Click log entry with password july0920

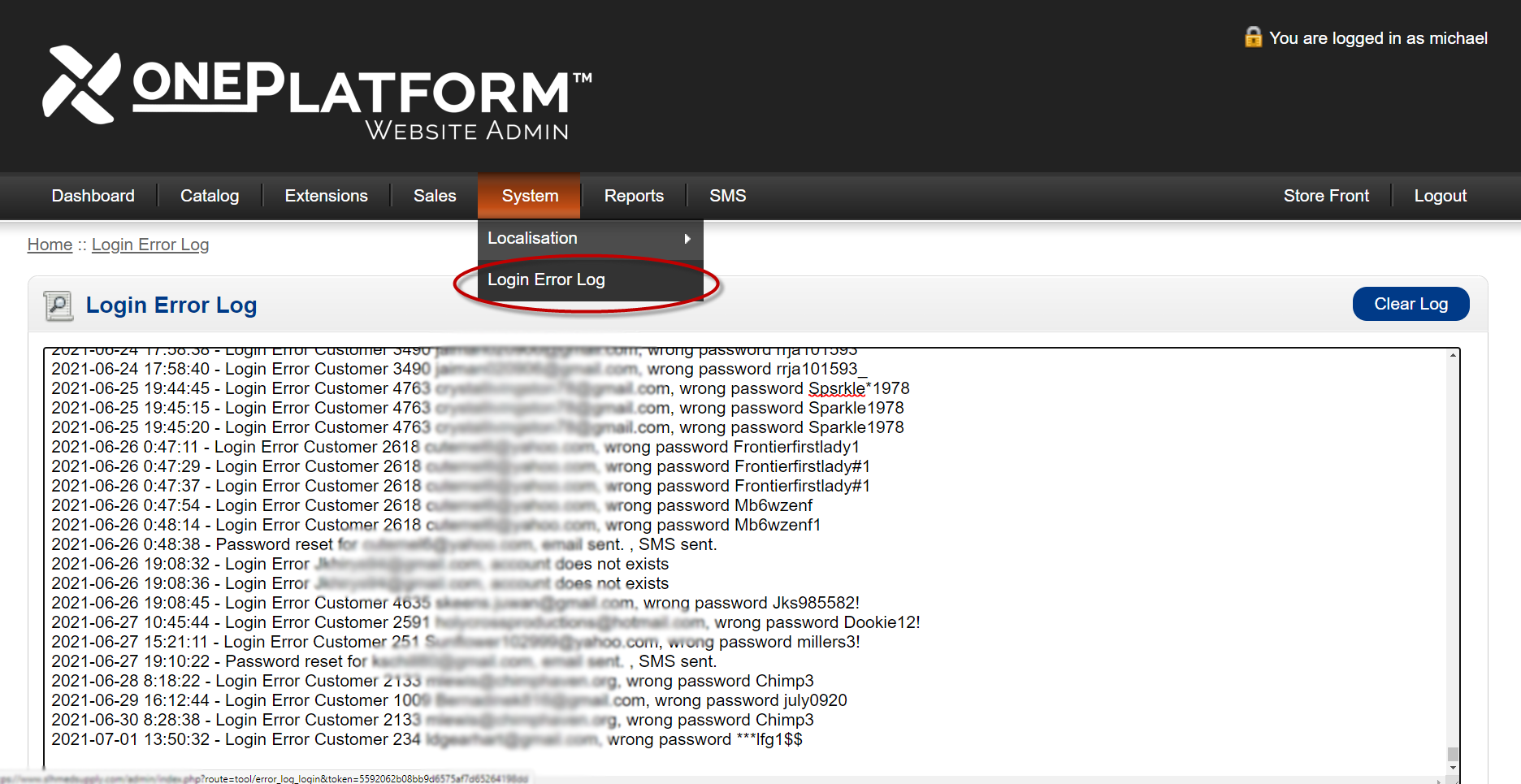pyautogui.click(x=449, y=701)
